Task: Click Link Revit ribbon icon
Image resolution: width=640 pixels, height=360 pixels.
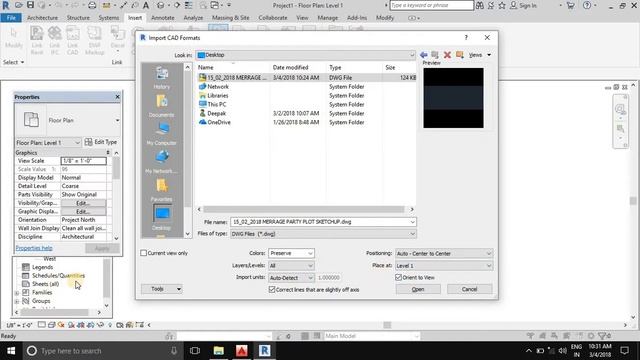Action: (x=37, y=40)
